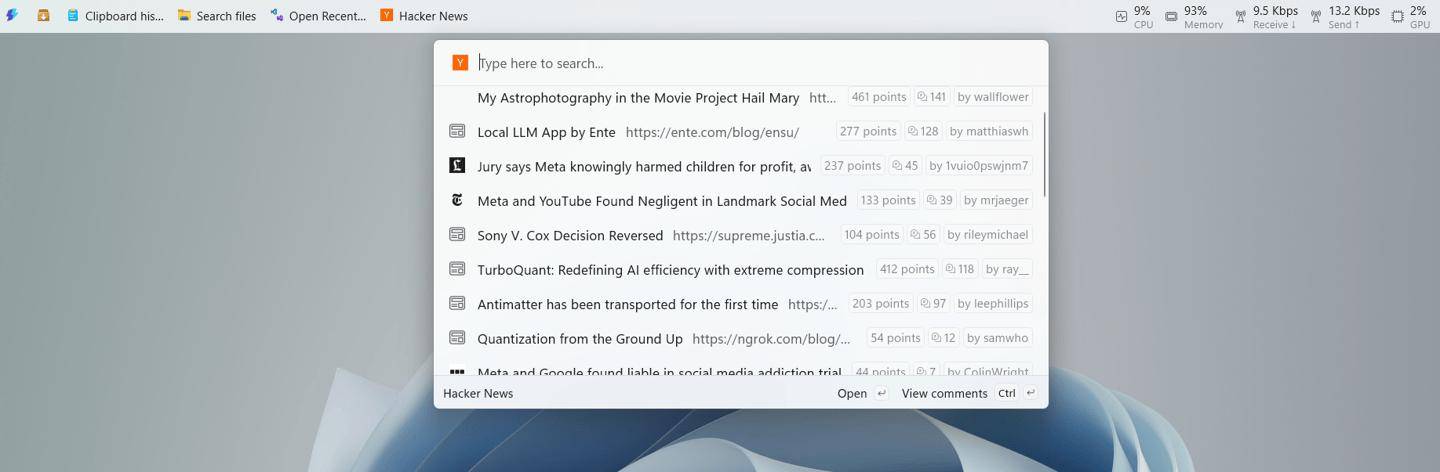Image resolution: width=1440 pixels, height=472 pixels.
Task: Click the Hacker News Y icon beside search box
Action: (x=460, y=63)
